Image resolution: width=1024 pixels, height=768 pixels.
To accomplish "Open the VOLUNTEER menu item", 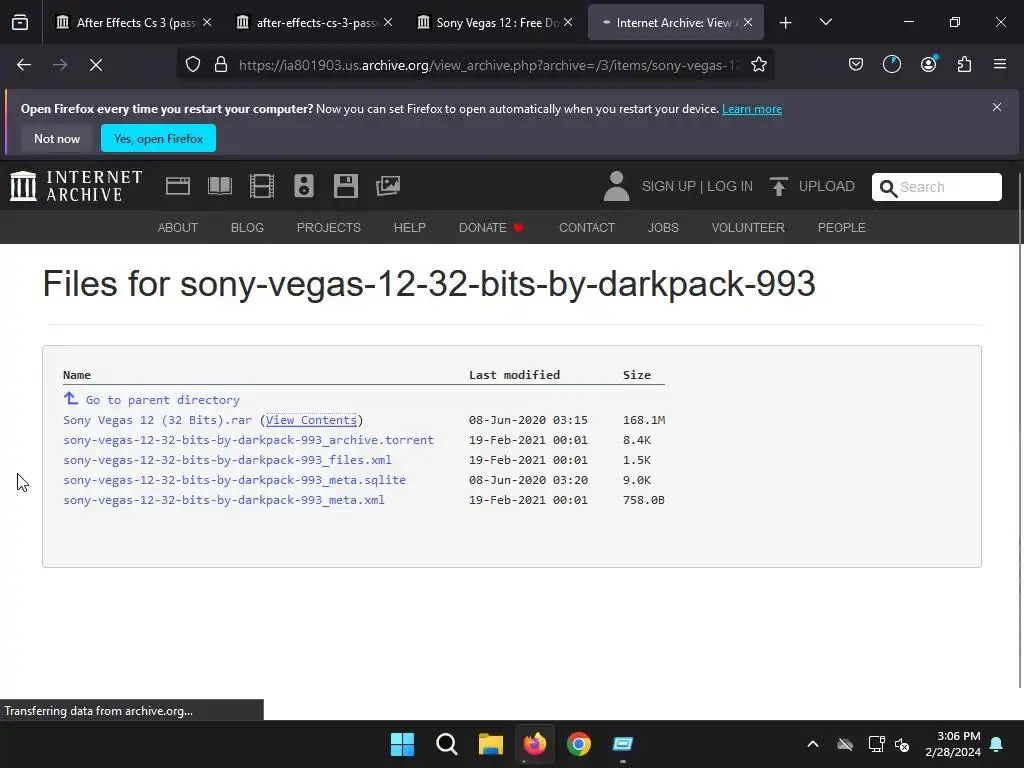I will click(x=748, y=227).
